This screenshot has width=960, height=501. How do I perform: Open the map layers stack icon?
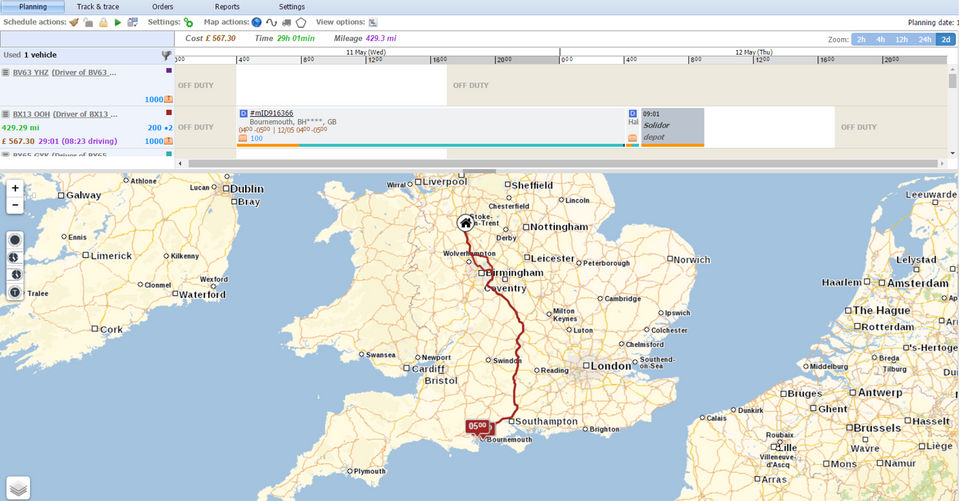[x=18, y=488]
